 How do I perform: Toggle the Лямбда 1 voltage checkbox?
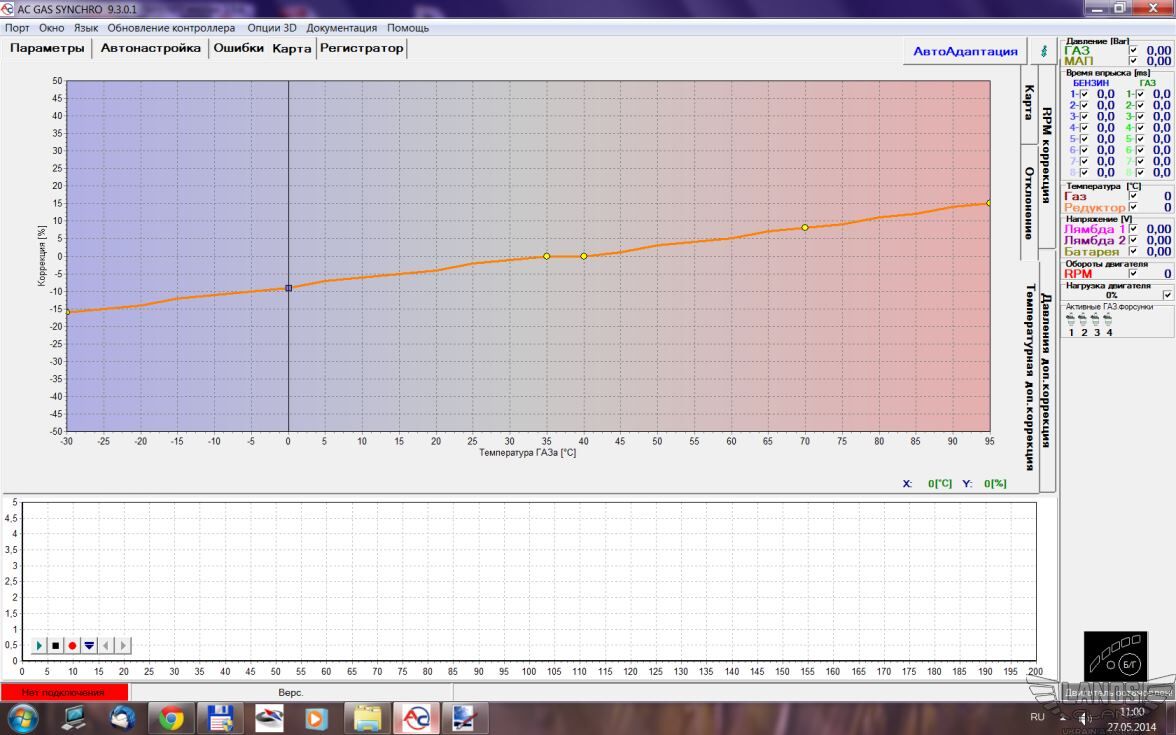click(1133, 230)
